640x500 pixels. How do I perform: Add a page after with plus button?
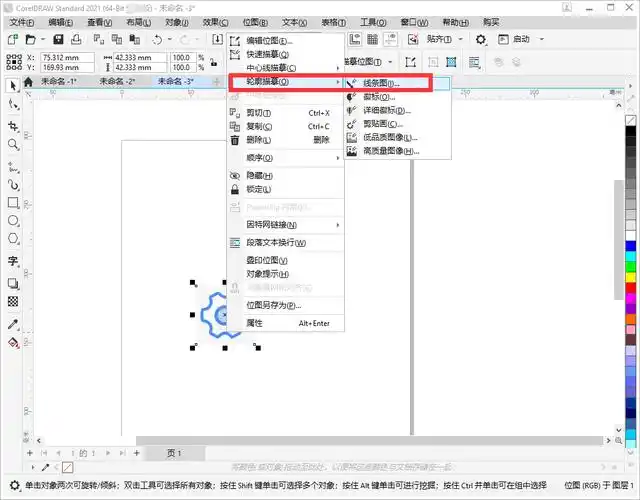click(x=137, y=453)
